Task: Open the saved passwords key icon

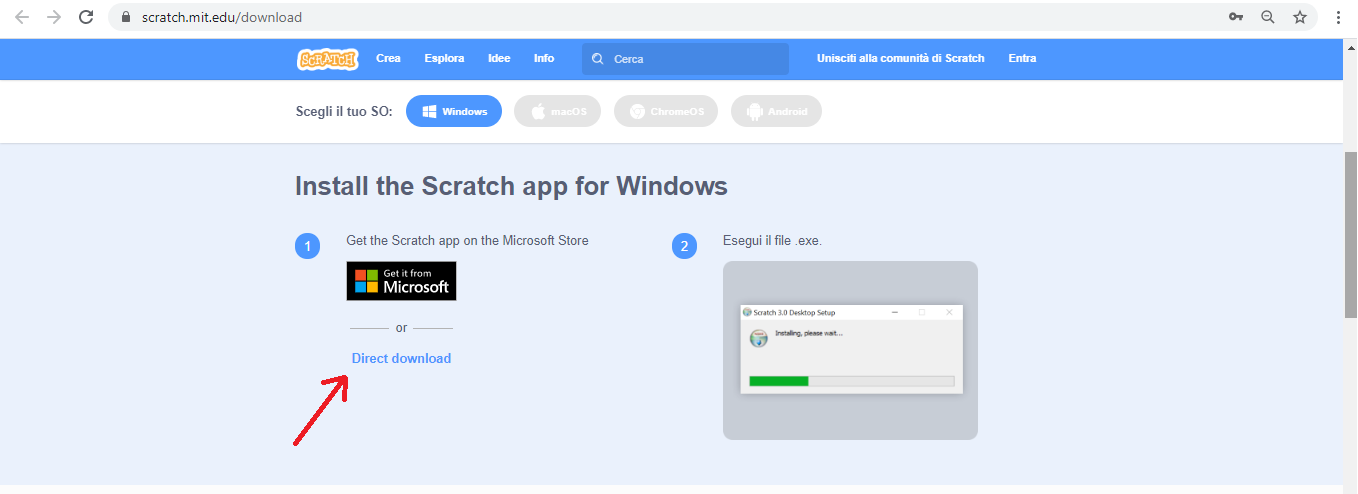Action: 1236,17
